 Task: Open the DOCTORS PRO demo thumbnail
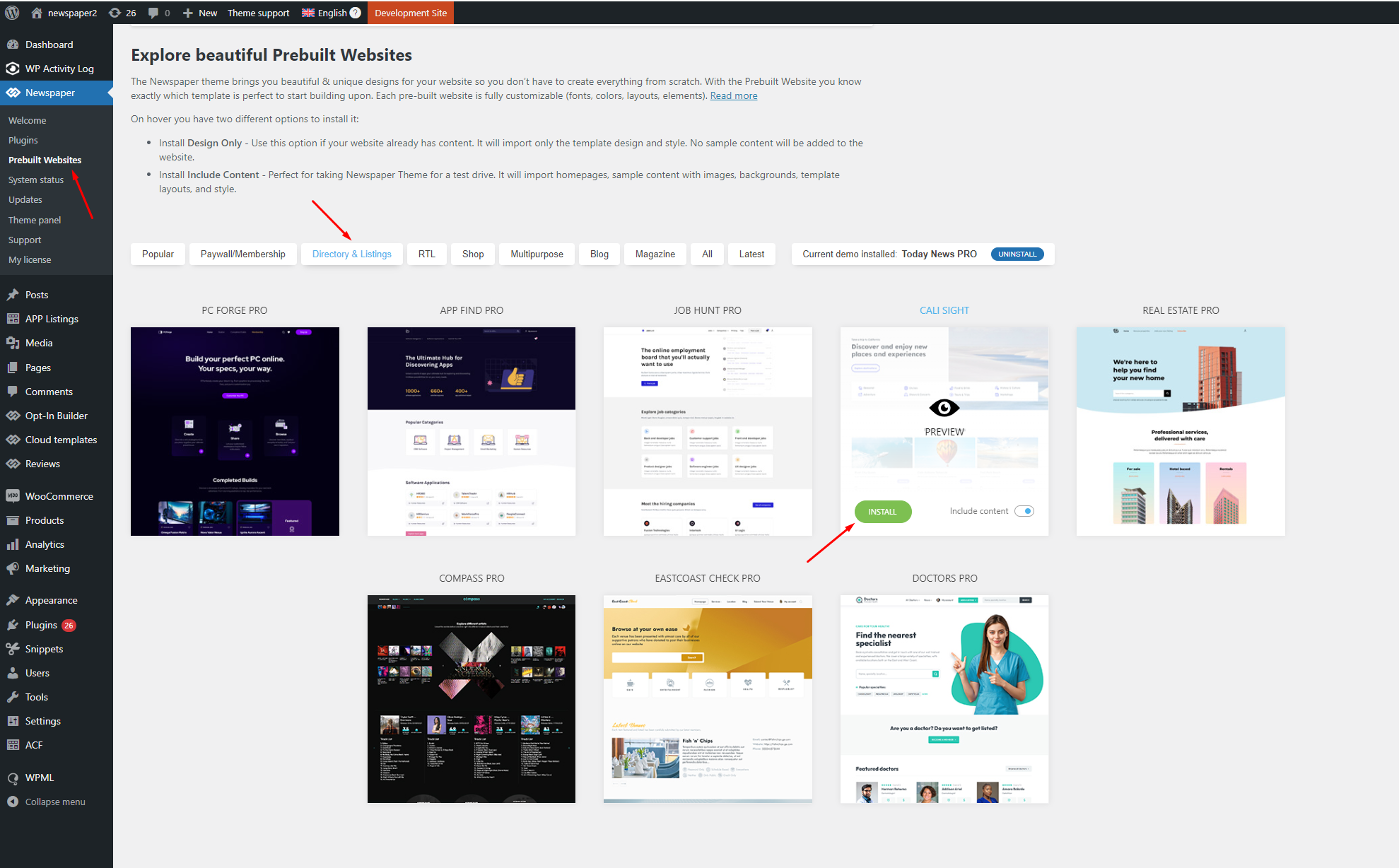[944, 699]
